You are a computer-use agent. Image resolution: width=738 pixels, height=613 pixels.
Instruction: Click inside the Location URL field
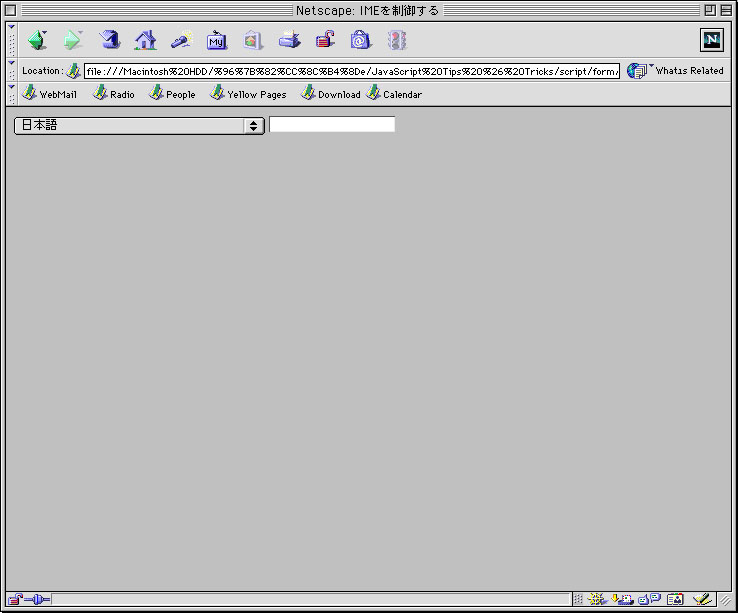(352, 71)
